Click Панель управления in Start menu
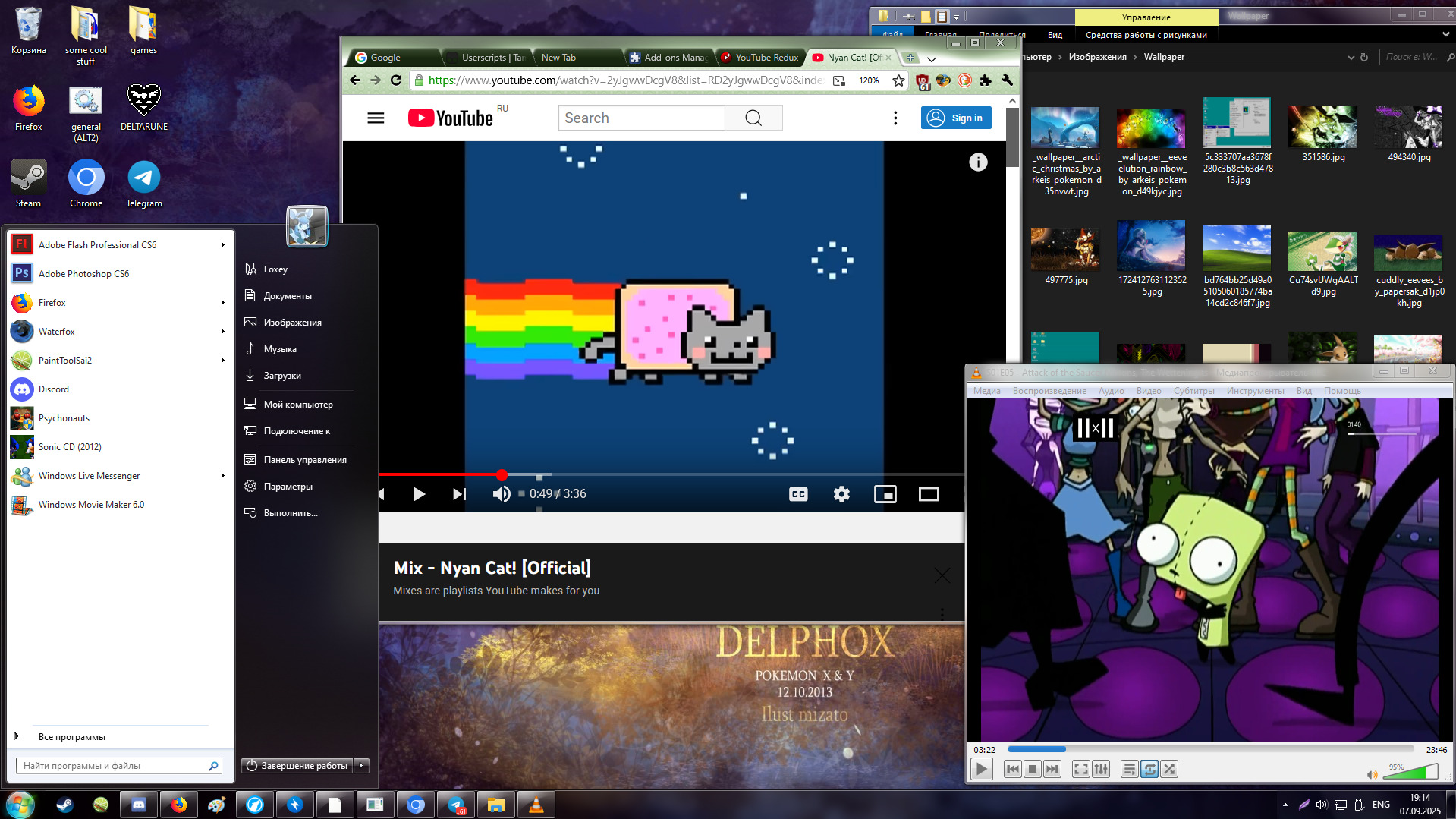Viewport: 1456px width, 819px height. click(305, 460)
